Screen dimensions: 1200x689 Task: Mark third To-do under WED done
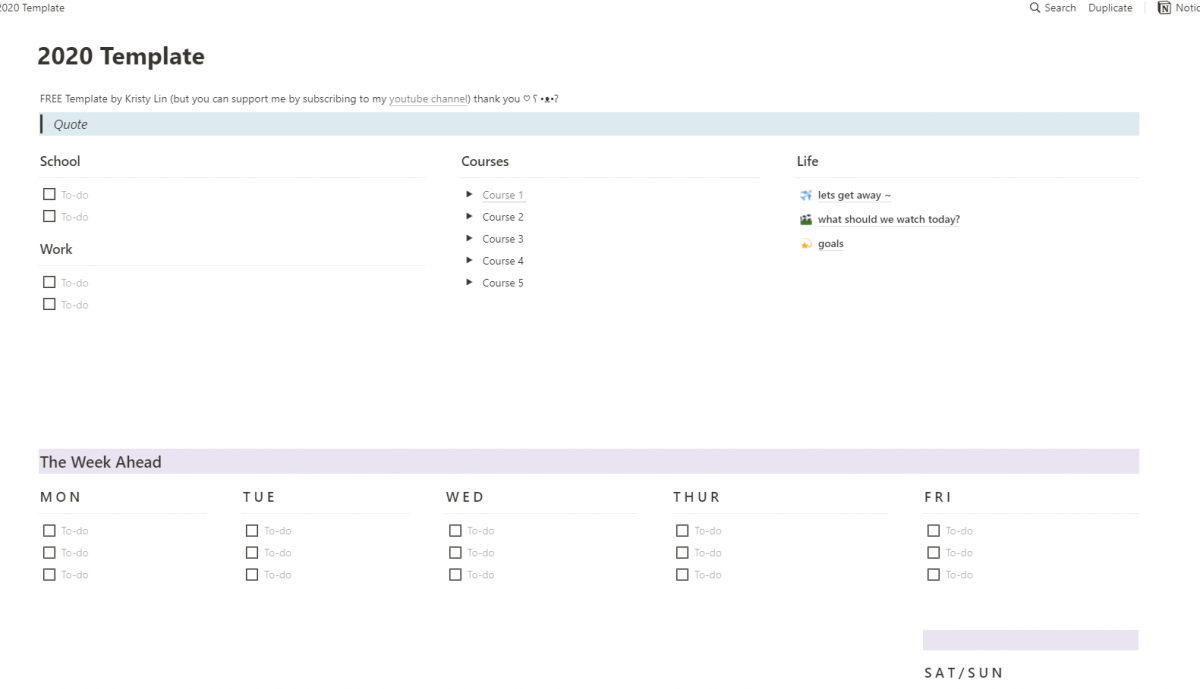tap(455, 574)
